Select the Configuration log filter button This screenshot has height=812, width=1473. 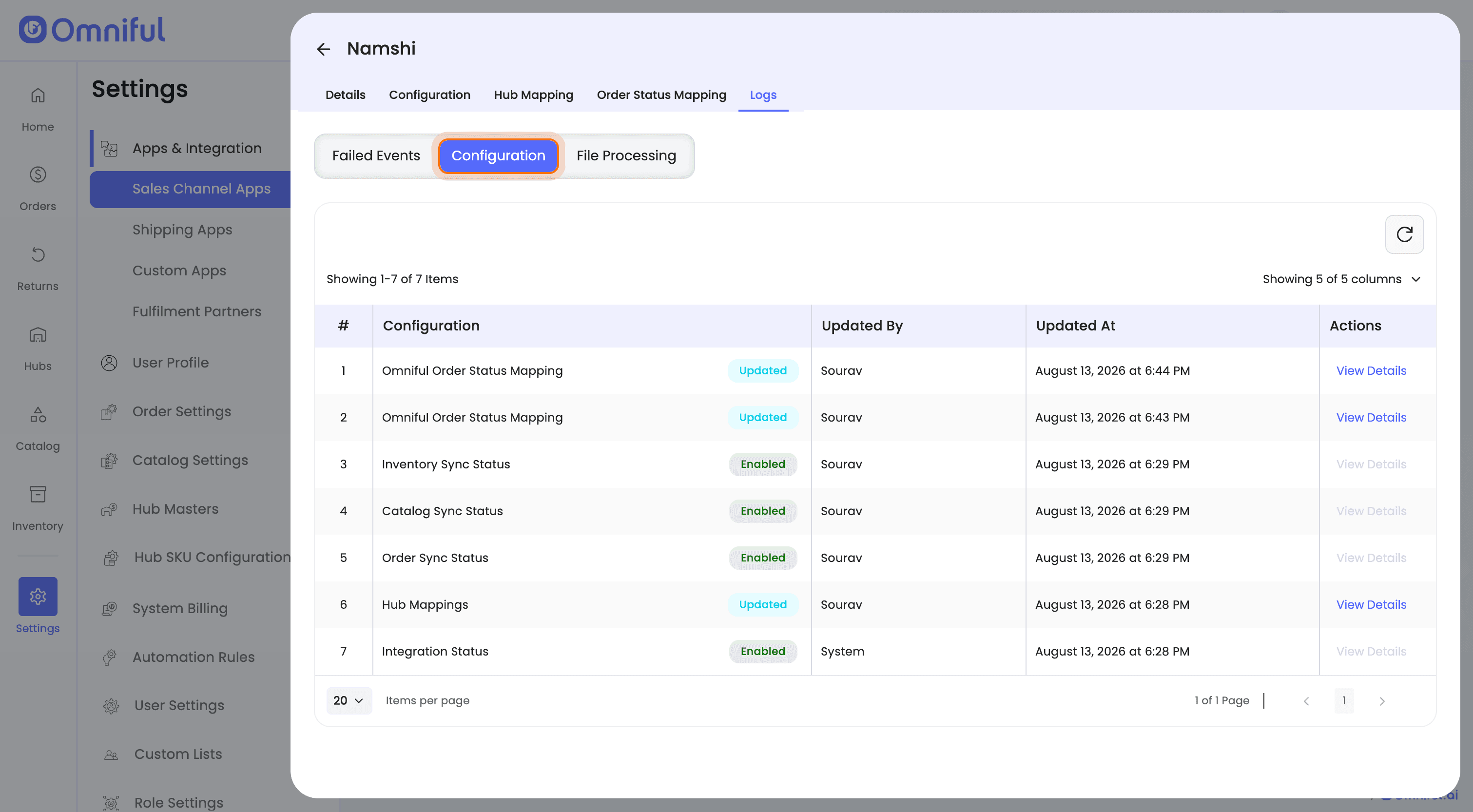tap(498, 155)
